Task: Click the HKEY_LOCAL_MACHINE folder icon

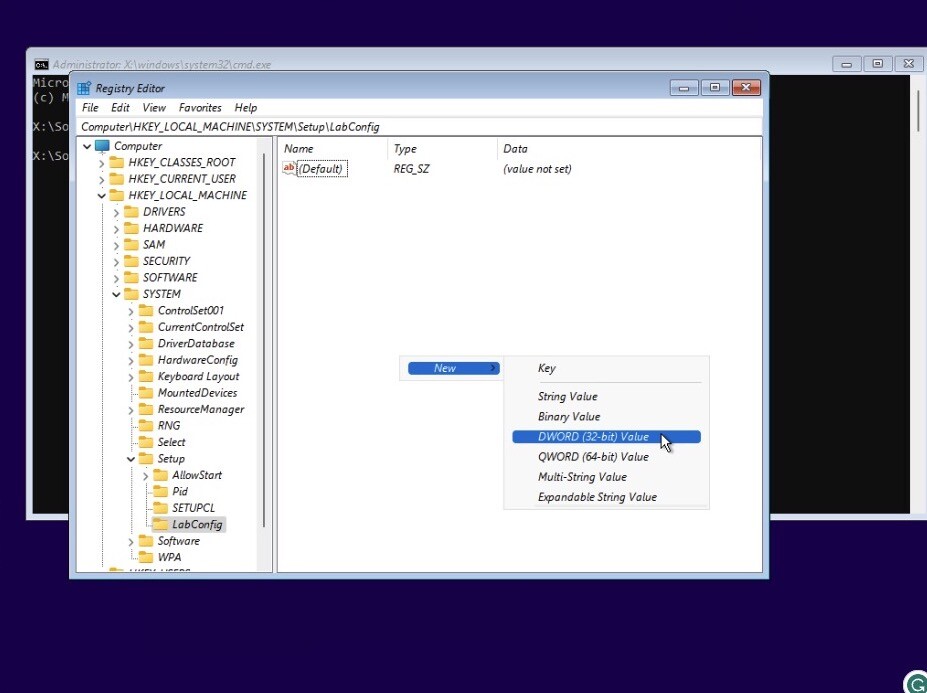Action: (117, 196)
